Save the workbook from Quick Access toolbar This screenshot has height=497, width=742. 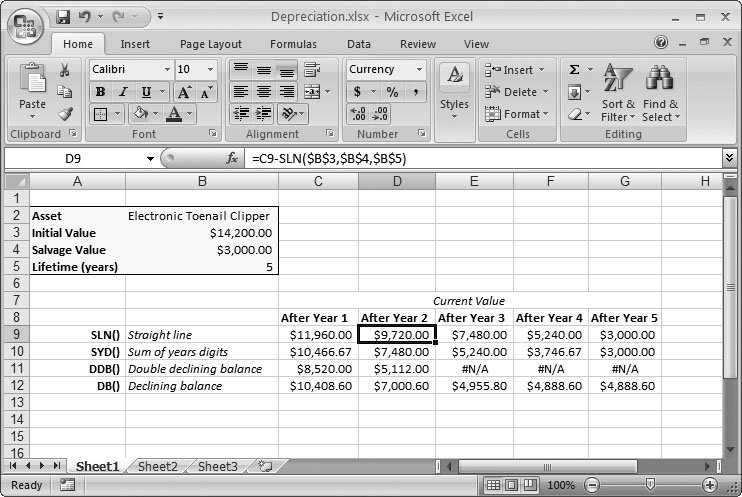point(63,17)
